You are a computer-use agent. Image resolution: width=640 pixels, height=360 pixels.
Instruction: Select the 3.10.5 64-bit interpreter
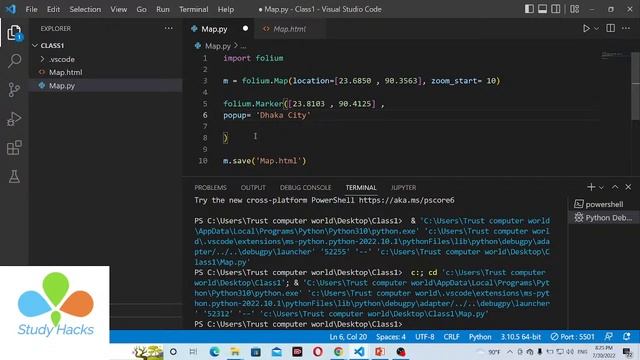pos(520,337)
